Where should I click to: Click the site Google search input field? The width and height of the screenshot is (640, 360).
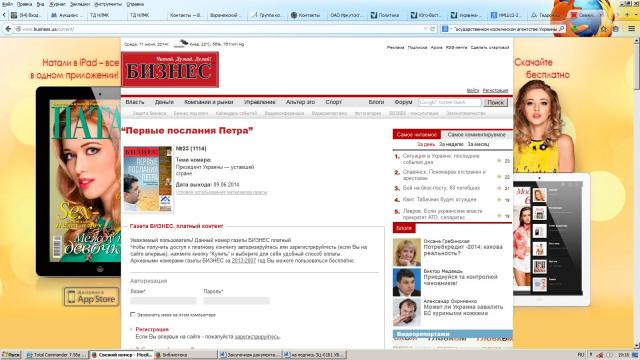point(449,102)
